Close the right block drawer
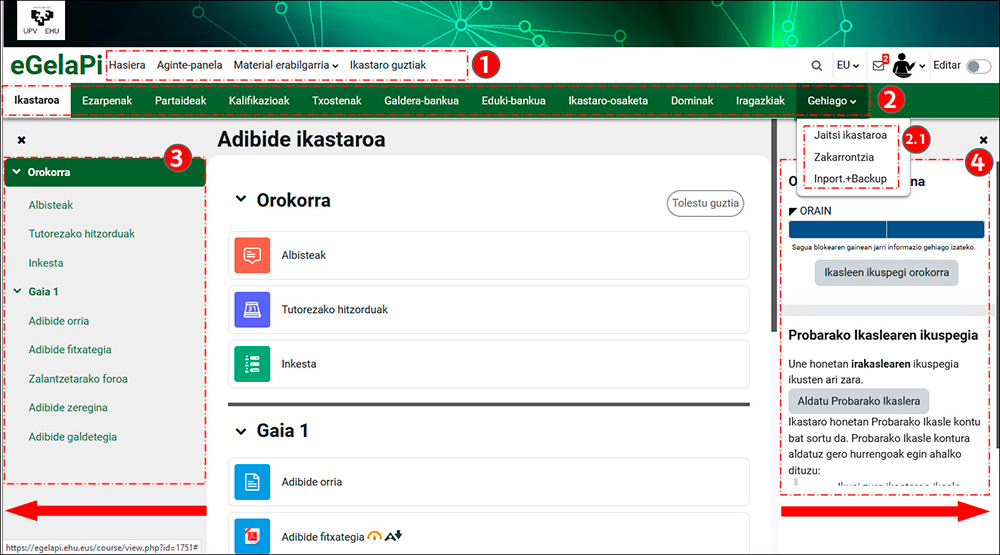This screenshot has height=555, width=1000. (x=983, y=140)
